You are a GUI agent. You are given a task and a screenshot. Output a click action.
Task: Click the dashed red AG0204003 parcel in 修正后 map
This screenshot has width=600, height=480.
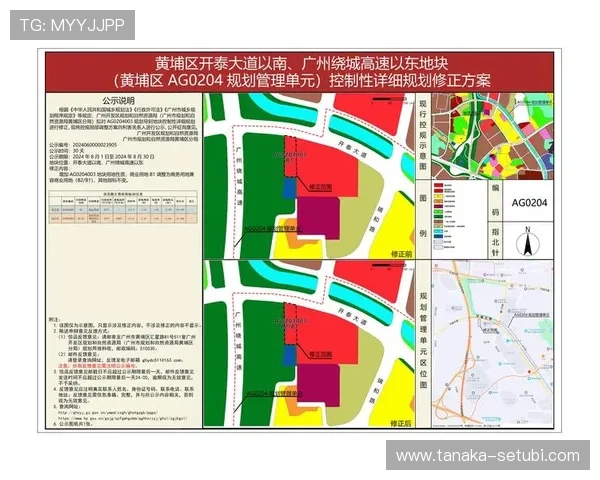[290, 324]
